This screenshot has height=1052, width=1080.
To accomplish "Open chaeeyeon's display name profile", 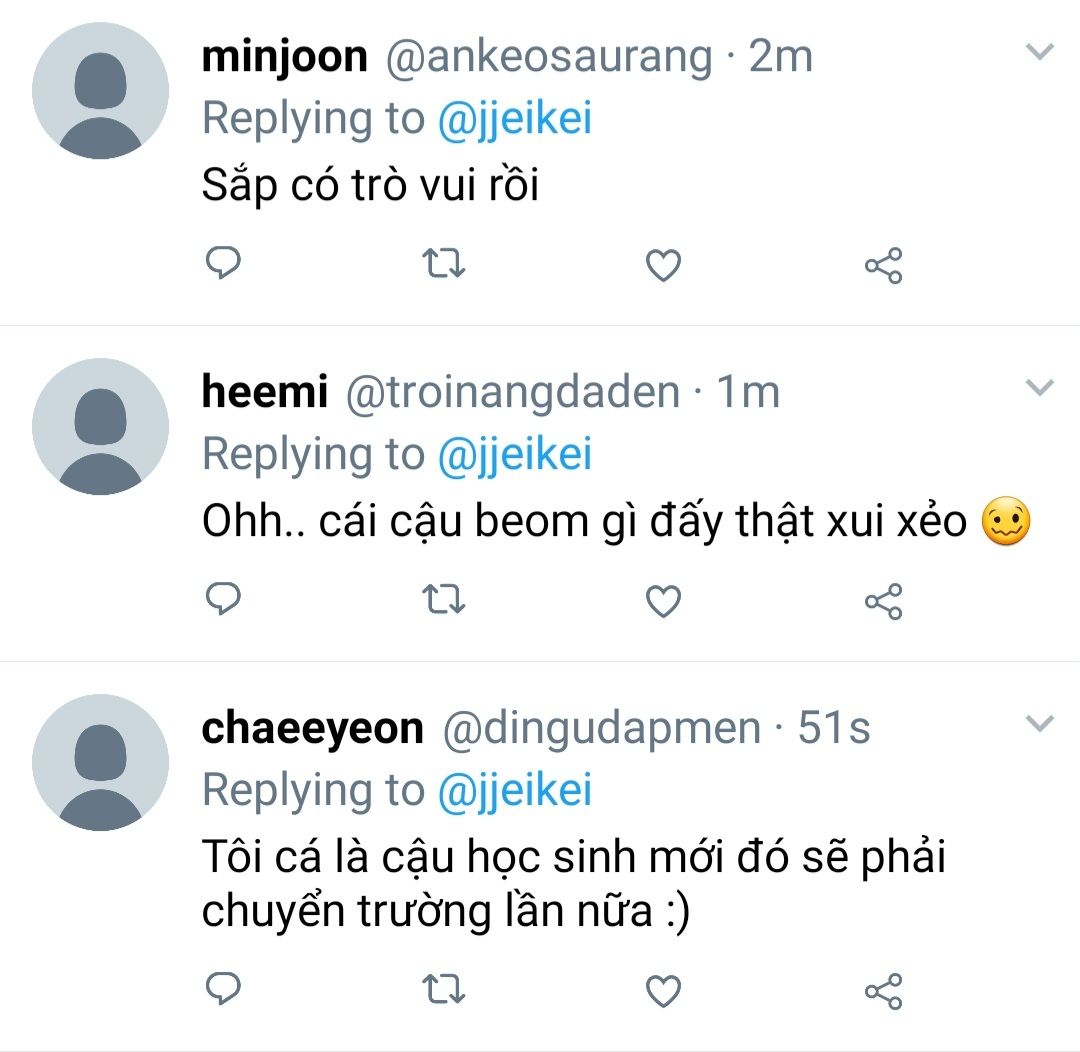I will [x=312, y=729].
